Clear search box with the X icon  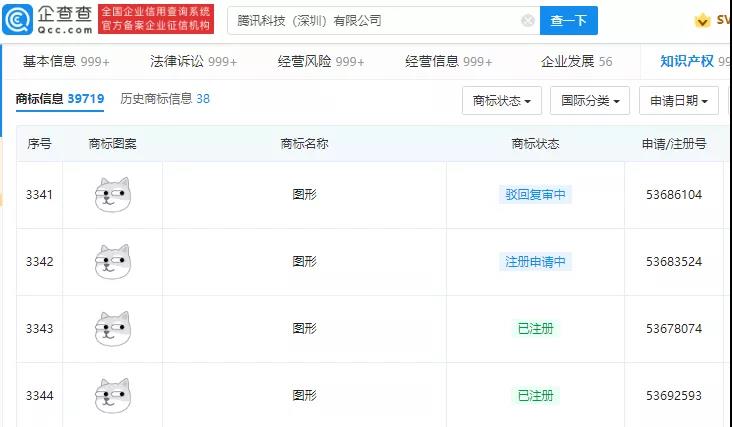point(527,20)
